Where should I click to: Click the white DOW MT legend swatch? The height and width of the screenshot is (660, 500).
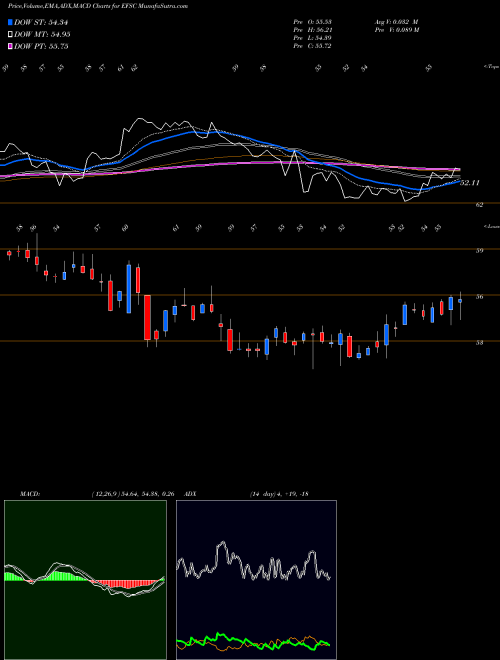click(x=10, y=35)
